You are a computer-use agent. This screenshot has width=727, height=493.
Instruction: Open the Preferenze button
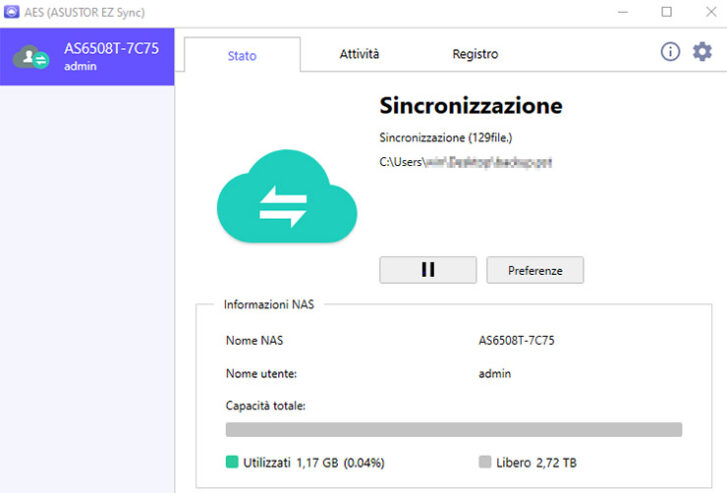535,270
